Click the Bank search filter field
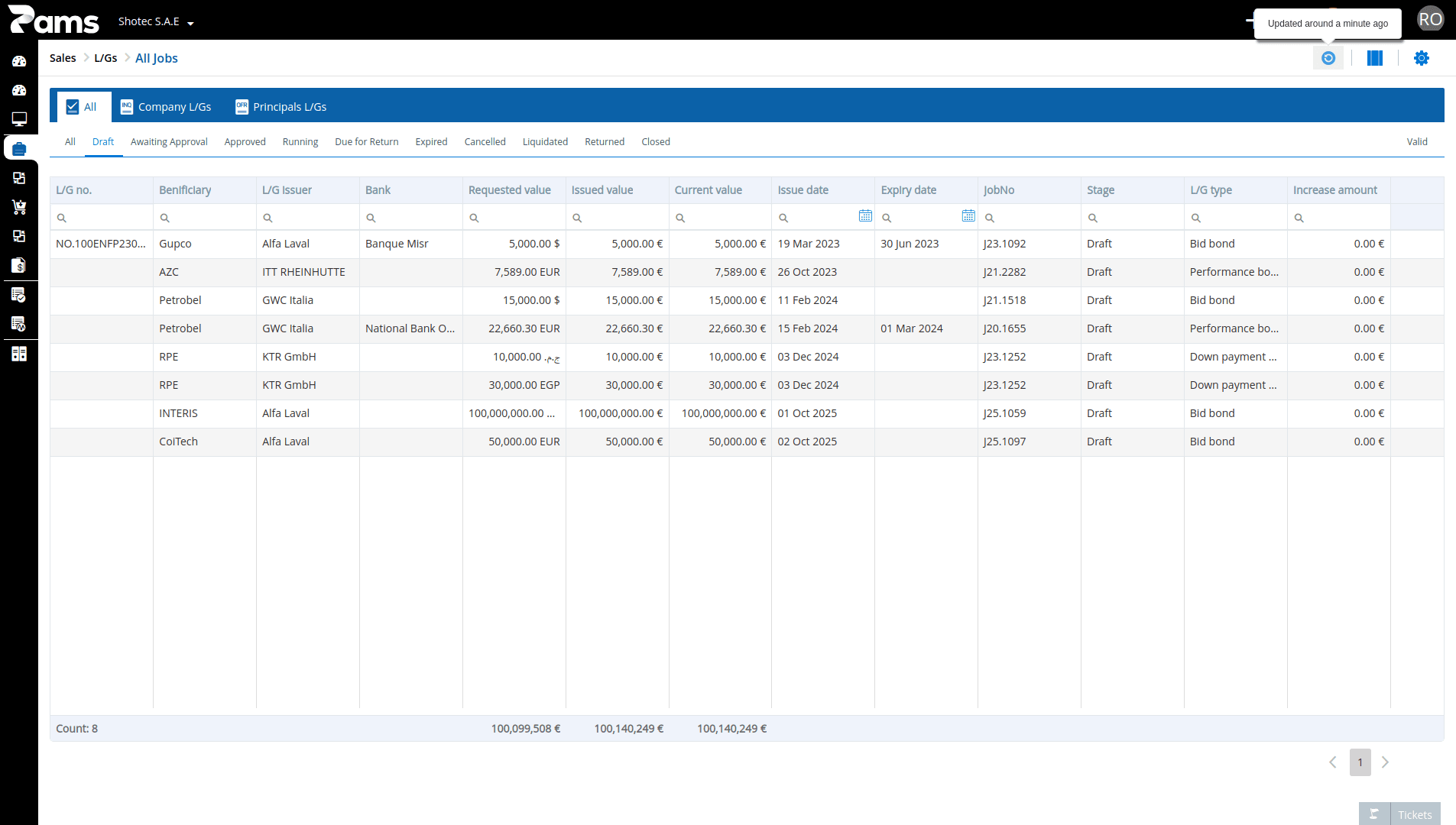 coord(411,218)
